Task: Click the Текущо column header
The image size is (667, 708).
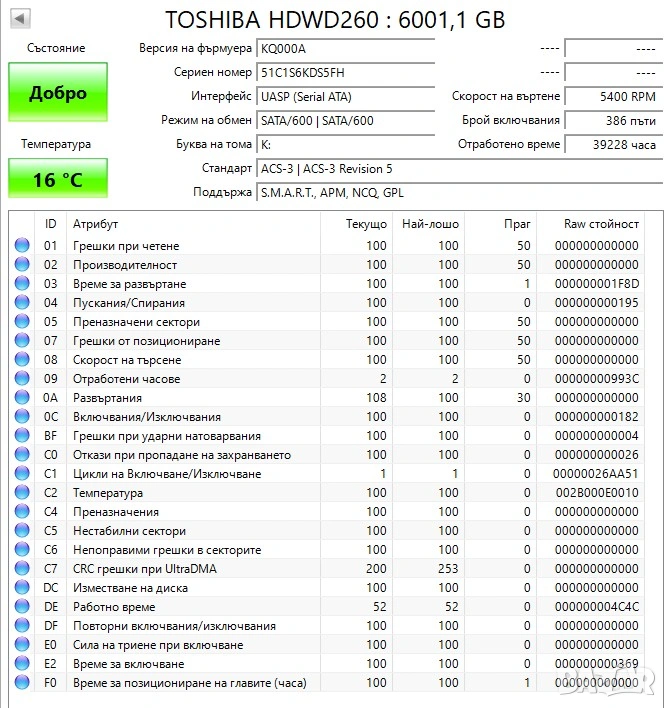Action: click(366, 224)
